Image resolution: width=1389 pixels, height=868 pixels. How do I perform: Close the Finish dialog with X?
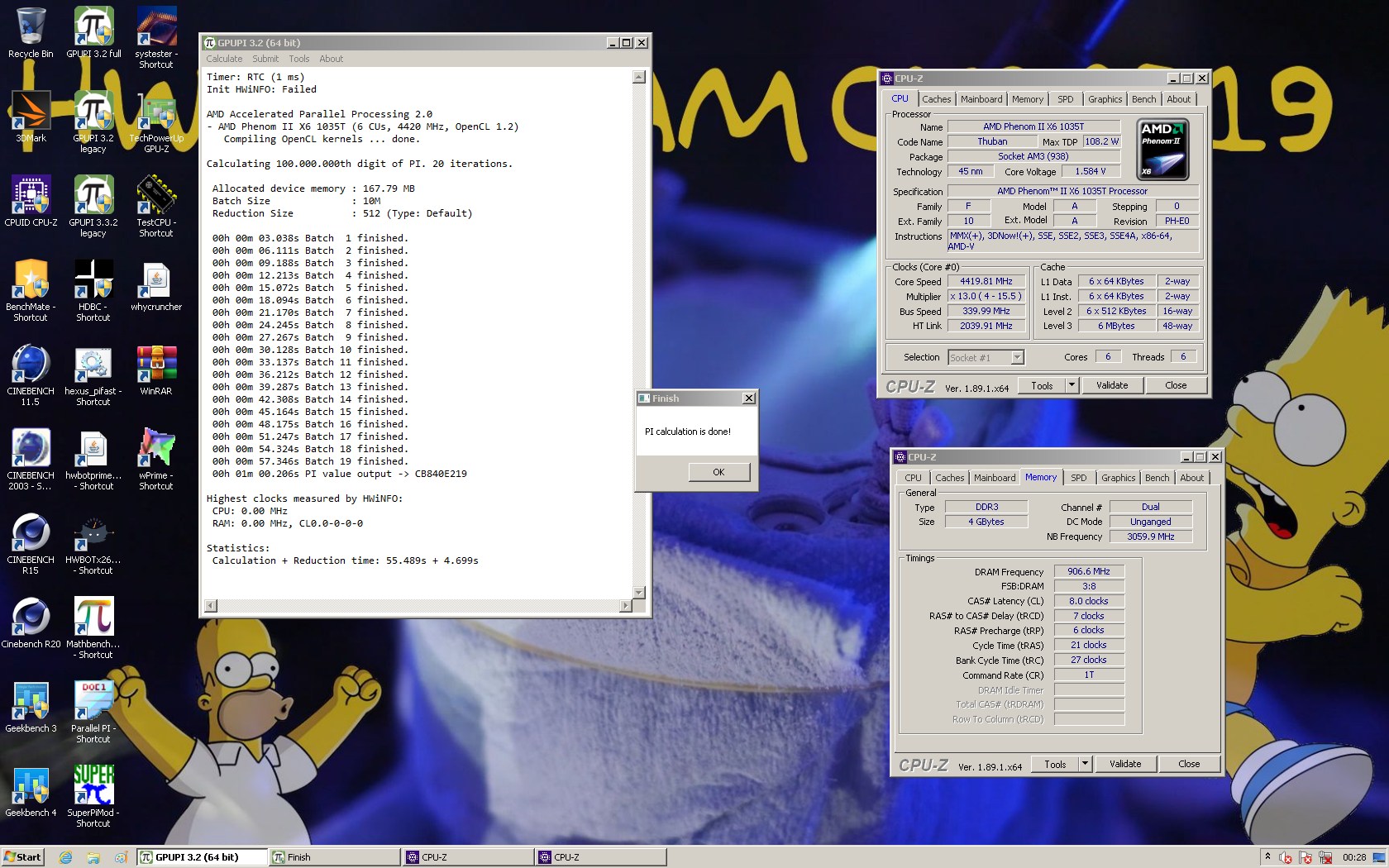748,398
